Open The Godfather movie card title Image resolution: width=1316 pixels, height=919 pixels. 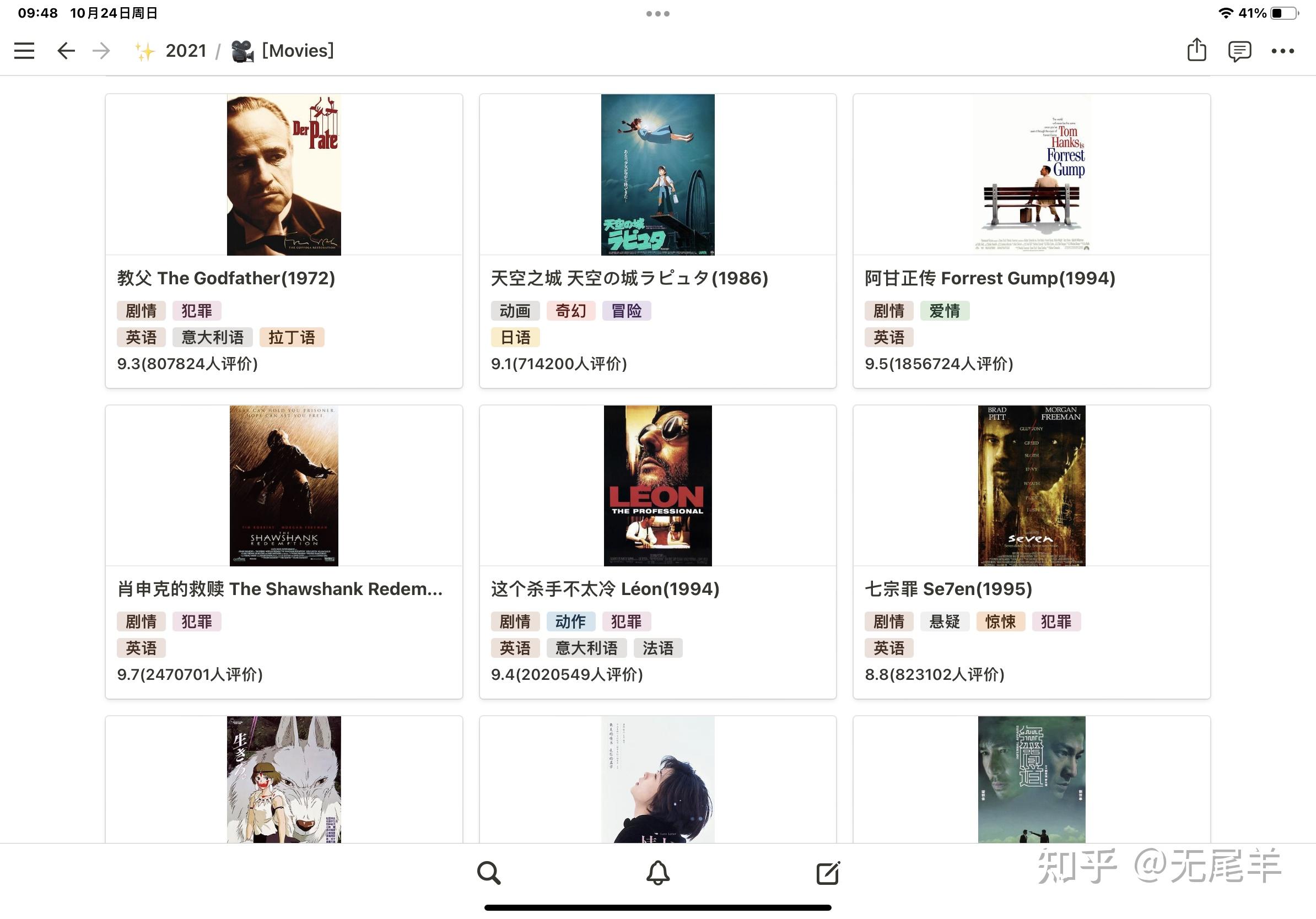226,278
